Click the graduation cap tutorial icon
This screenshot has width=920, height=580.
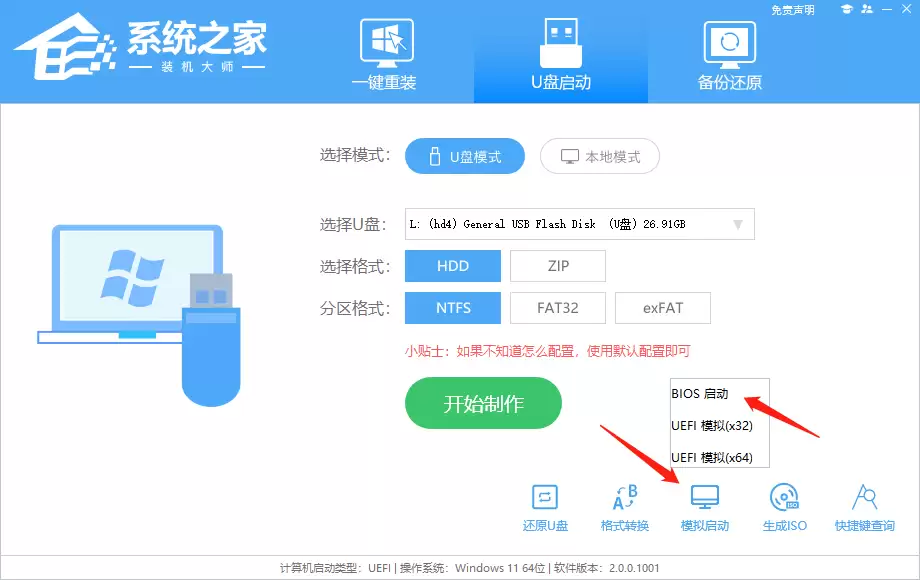tap(846, 9)
